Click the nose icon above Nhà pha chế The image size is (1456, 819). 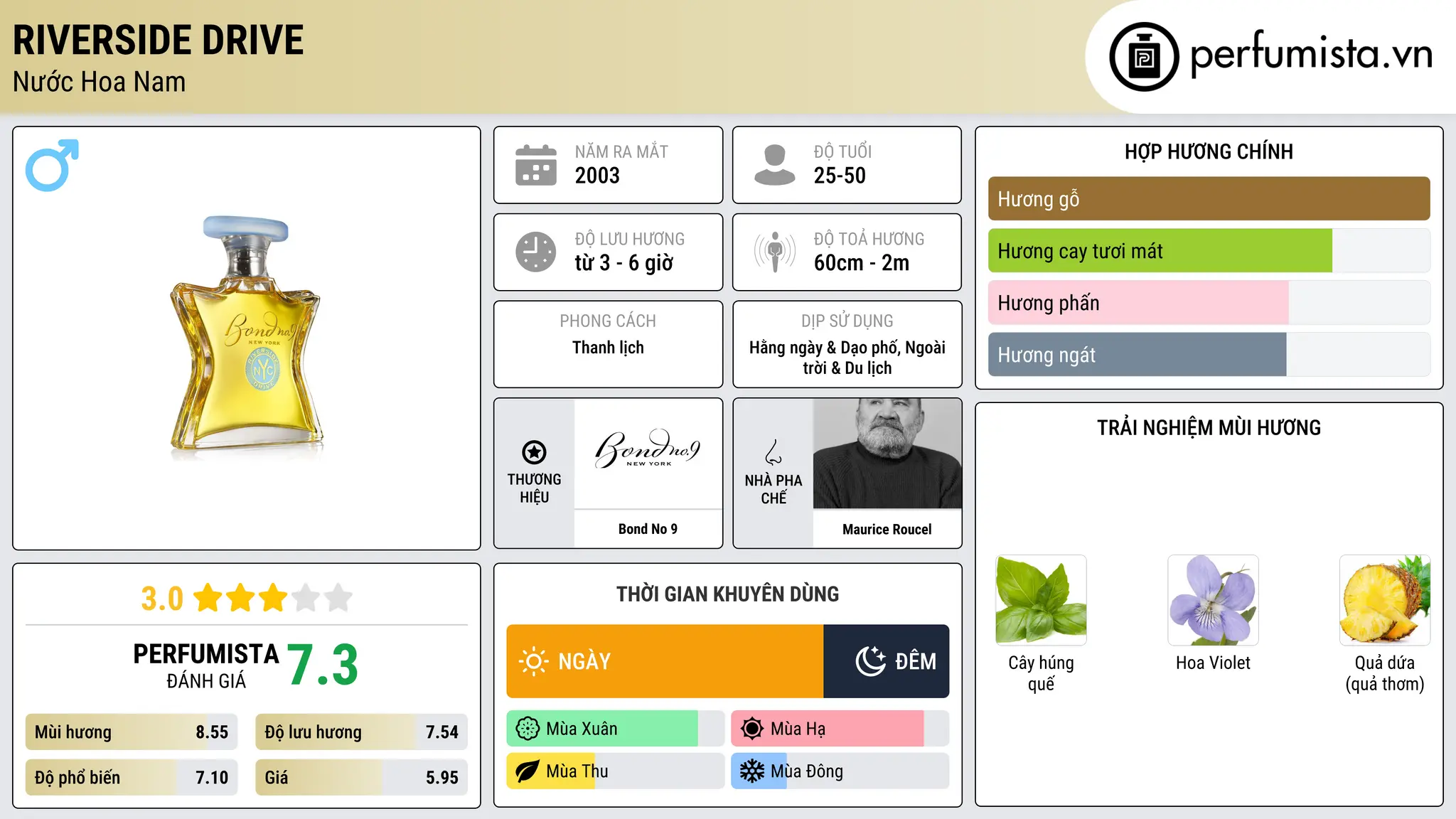(773, 452)
